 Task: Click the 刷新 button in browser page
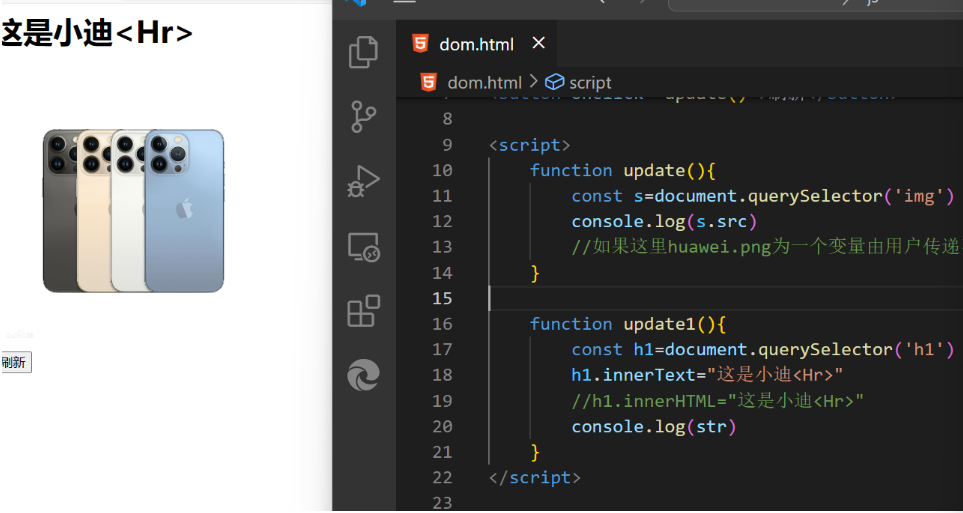(15, 362)
